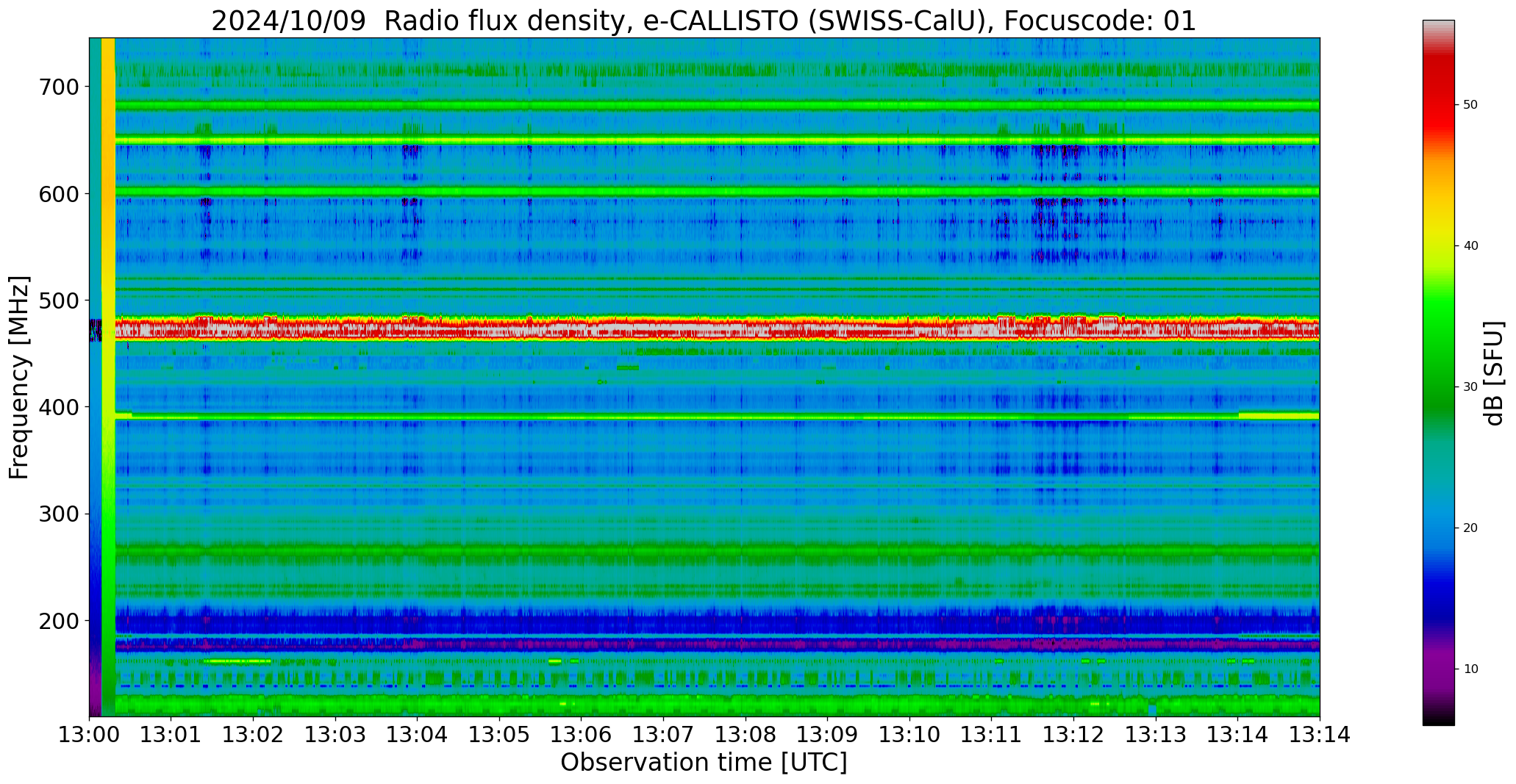Click the 'Observation time [UTC]' axis label
The image size is (1516, 784).
704,763
